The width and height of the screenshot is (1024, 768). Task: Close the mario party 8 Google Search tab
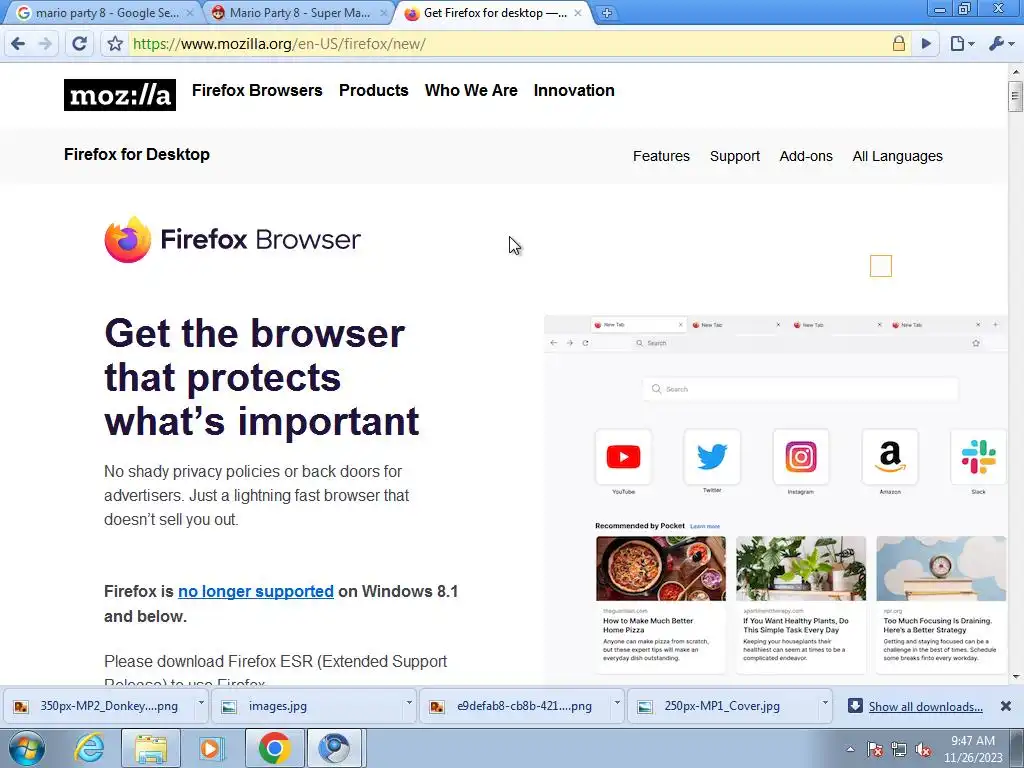point(190,13)
